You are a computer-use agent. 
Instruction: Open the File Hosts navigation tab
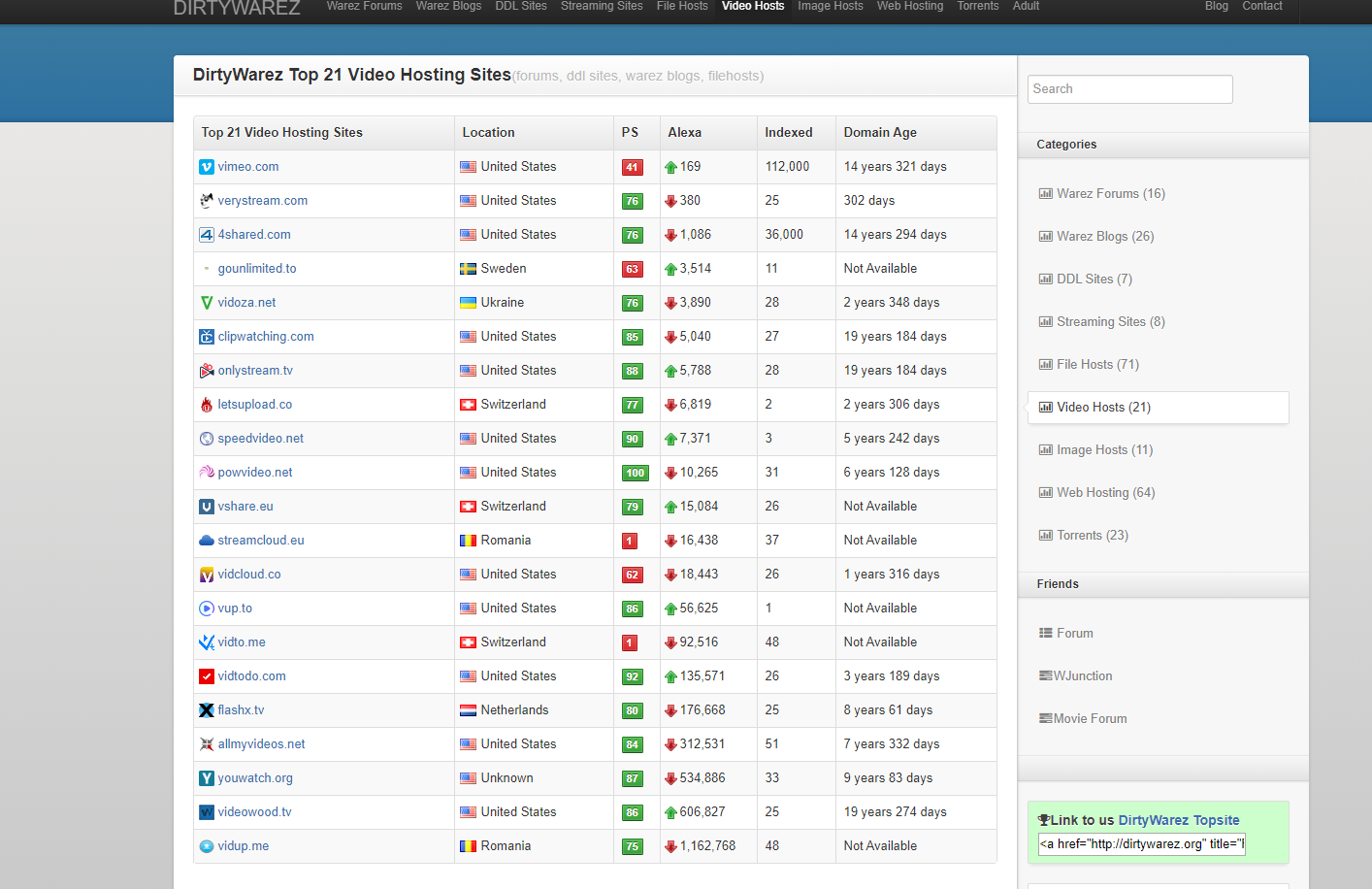point(681,7)
